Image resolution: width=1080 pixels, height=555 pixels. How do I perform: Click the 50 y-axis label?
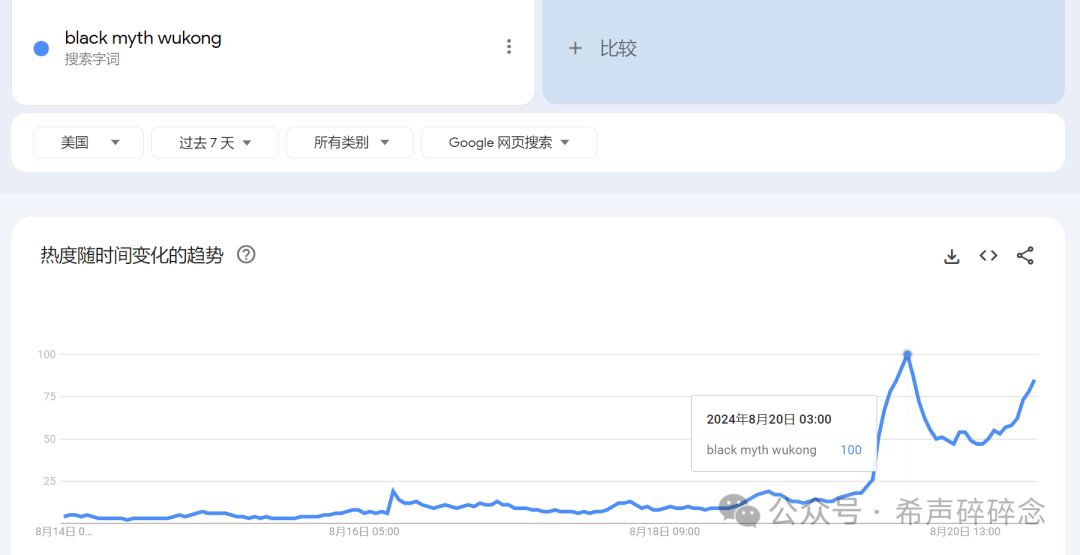(50, 439)
